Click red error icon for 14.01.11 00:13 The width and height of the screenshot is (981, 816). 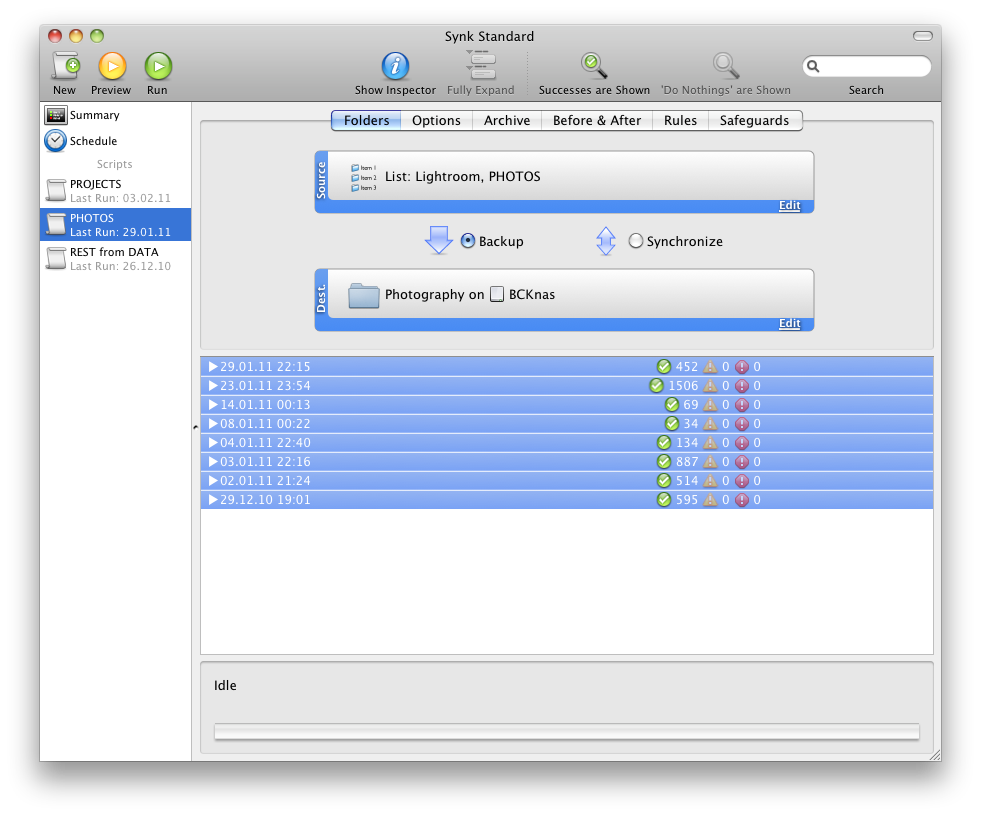click(x=741, y=405)
